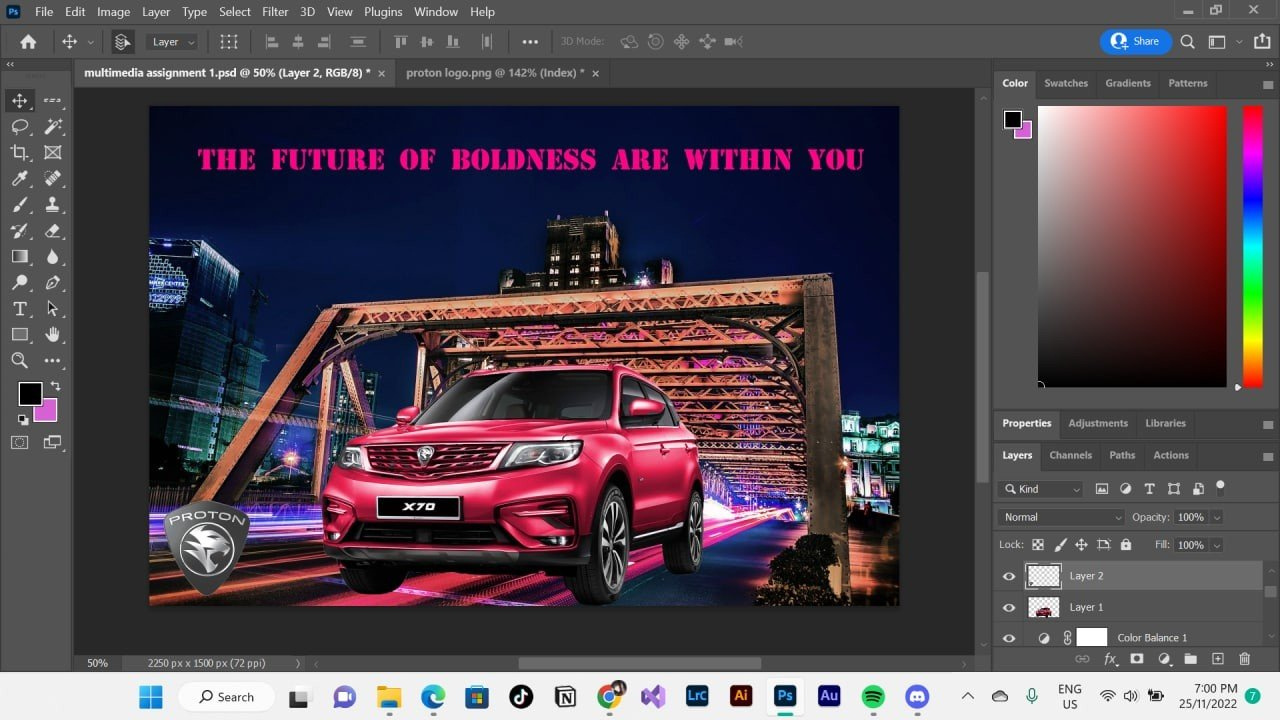Hide Layer 2 using eye icon
1280x720 pixels.
coord(1009,576)
